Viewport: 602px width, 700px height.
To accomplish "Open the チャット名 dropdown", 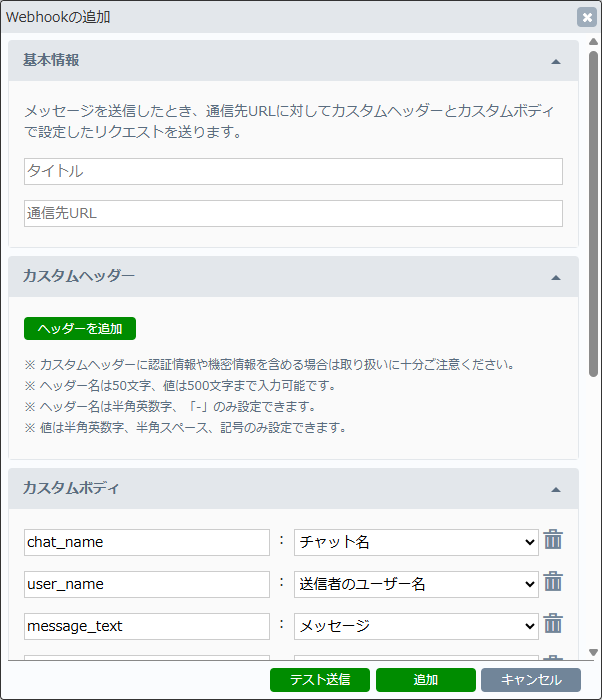I will click(416, 542).
